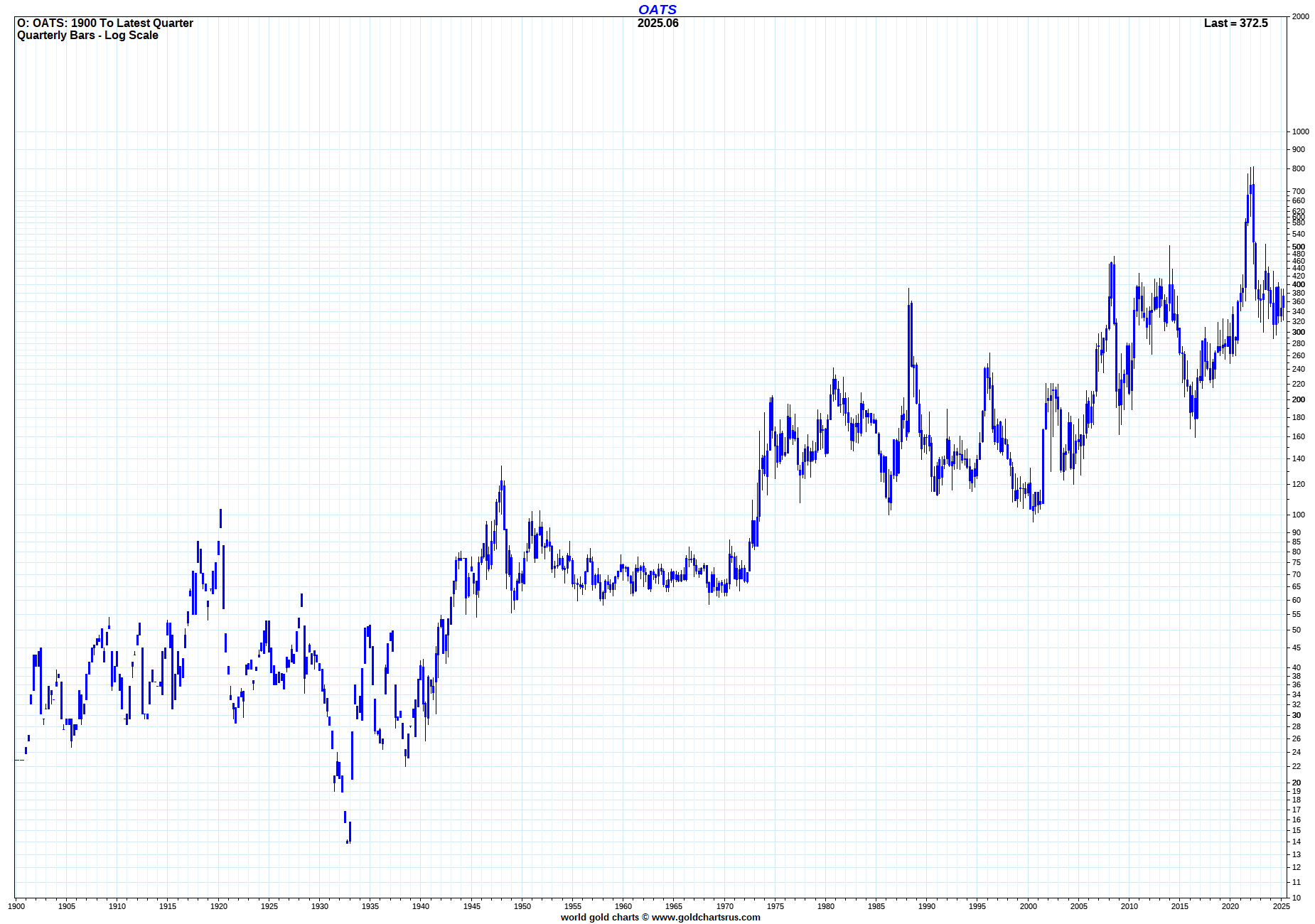Click the 1975 x-axis label
Screen dimensions: 1315x924
pos(775,906)
